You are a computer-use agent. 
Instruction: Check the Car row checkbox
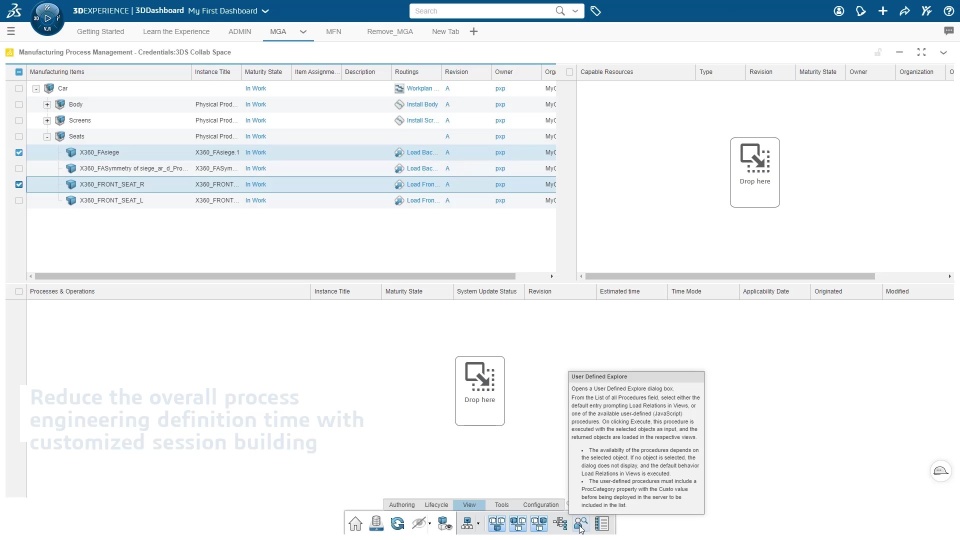[19, 88]
